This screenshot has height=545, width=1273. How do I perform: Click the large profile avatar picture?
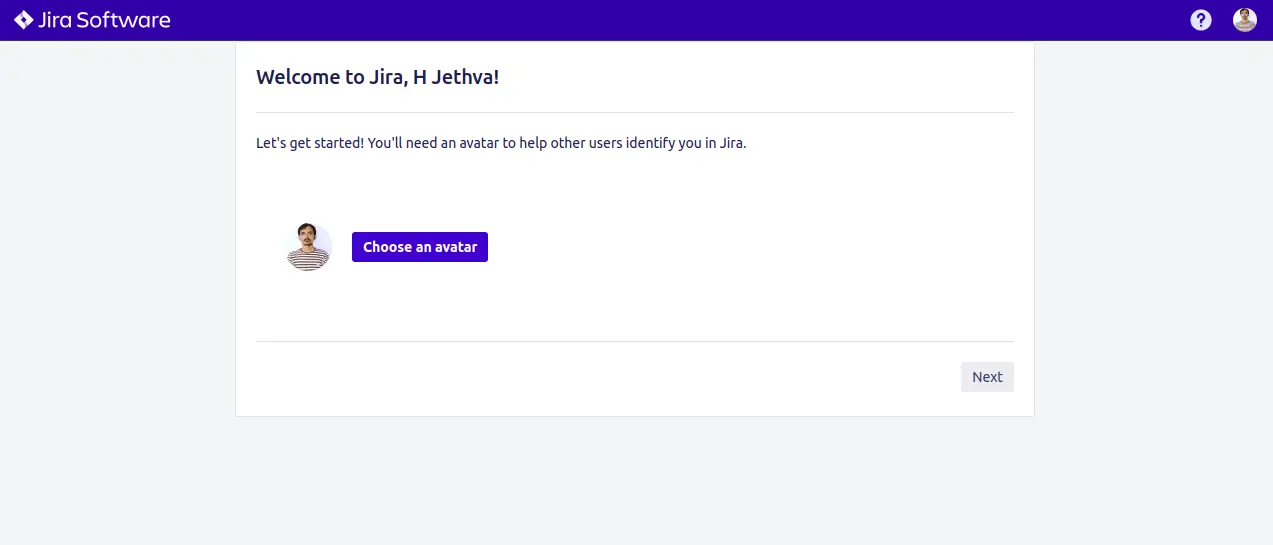coord(308,247)
